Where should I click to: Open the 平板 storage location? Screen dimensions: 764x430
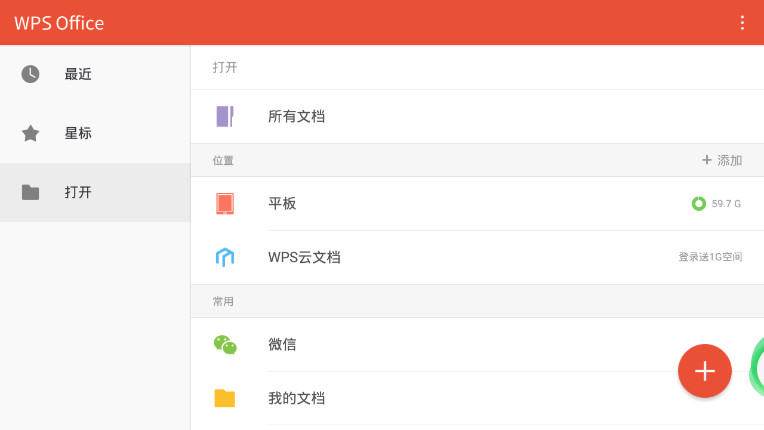point(478,204)
